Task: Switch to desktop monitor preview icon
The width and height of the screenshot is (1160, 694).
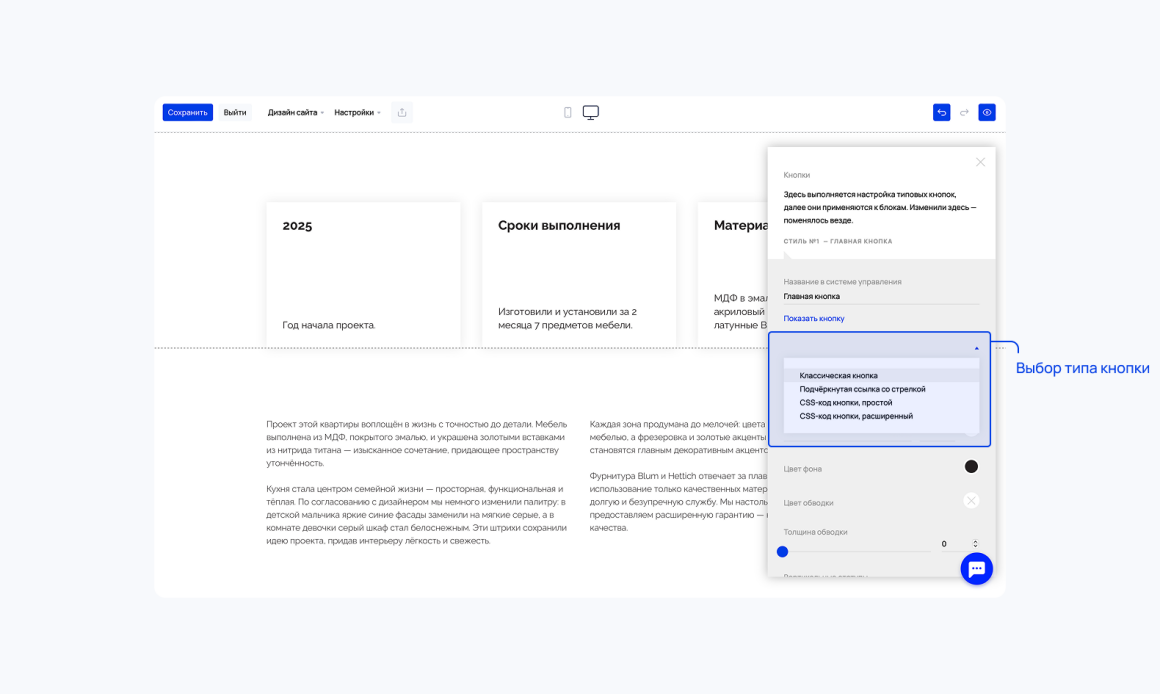Action: pyautogui.click(x=590, y=112)
